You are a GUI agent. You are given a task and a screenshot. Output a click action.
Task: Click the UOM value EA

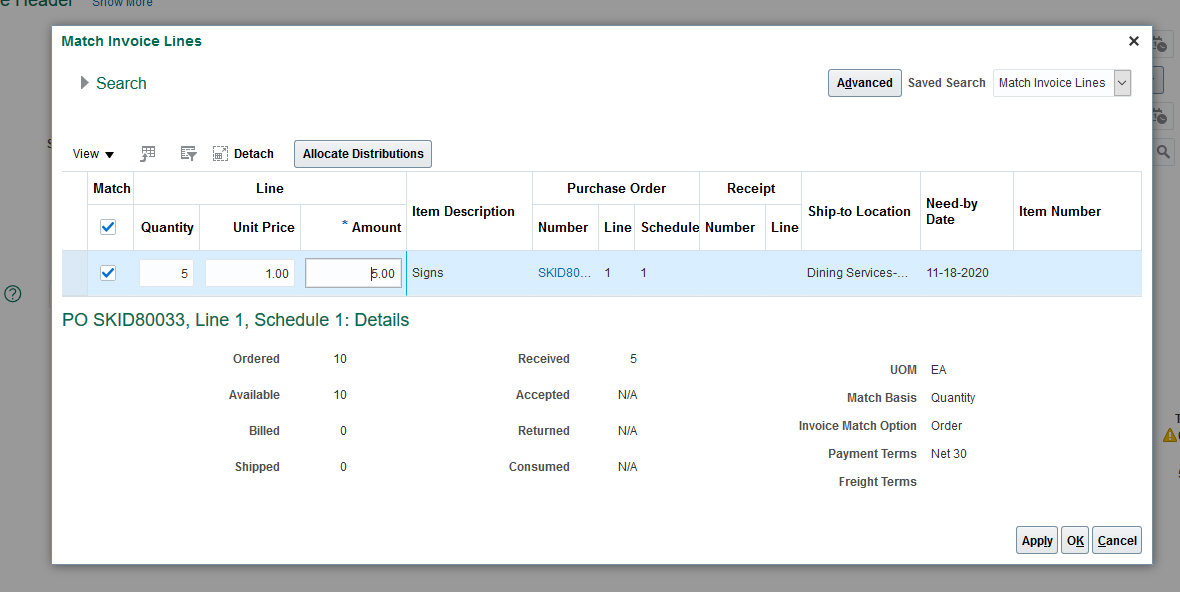click(938, 370)
